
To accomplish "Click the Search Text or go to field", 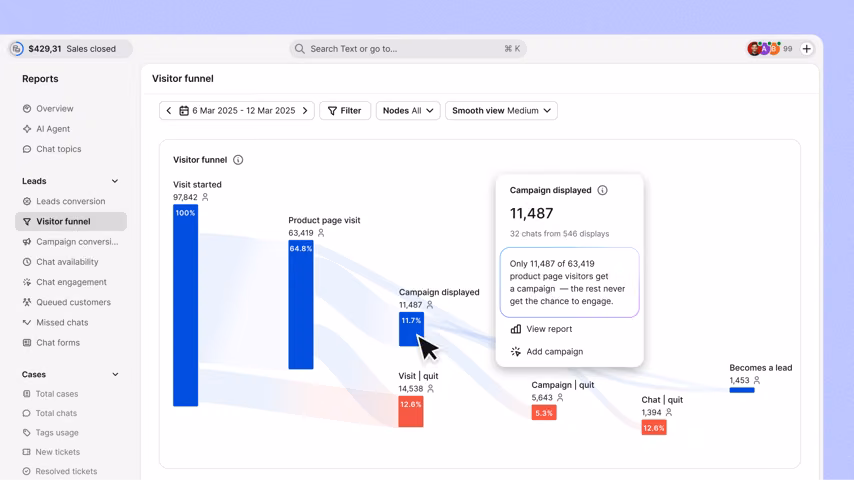I will [407, 48].
